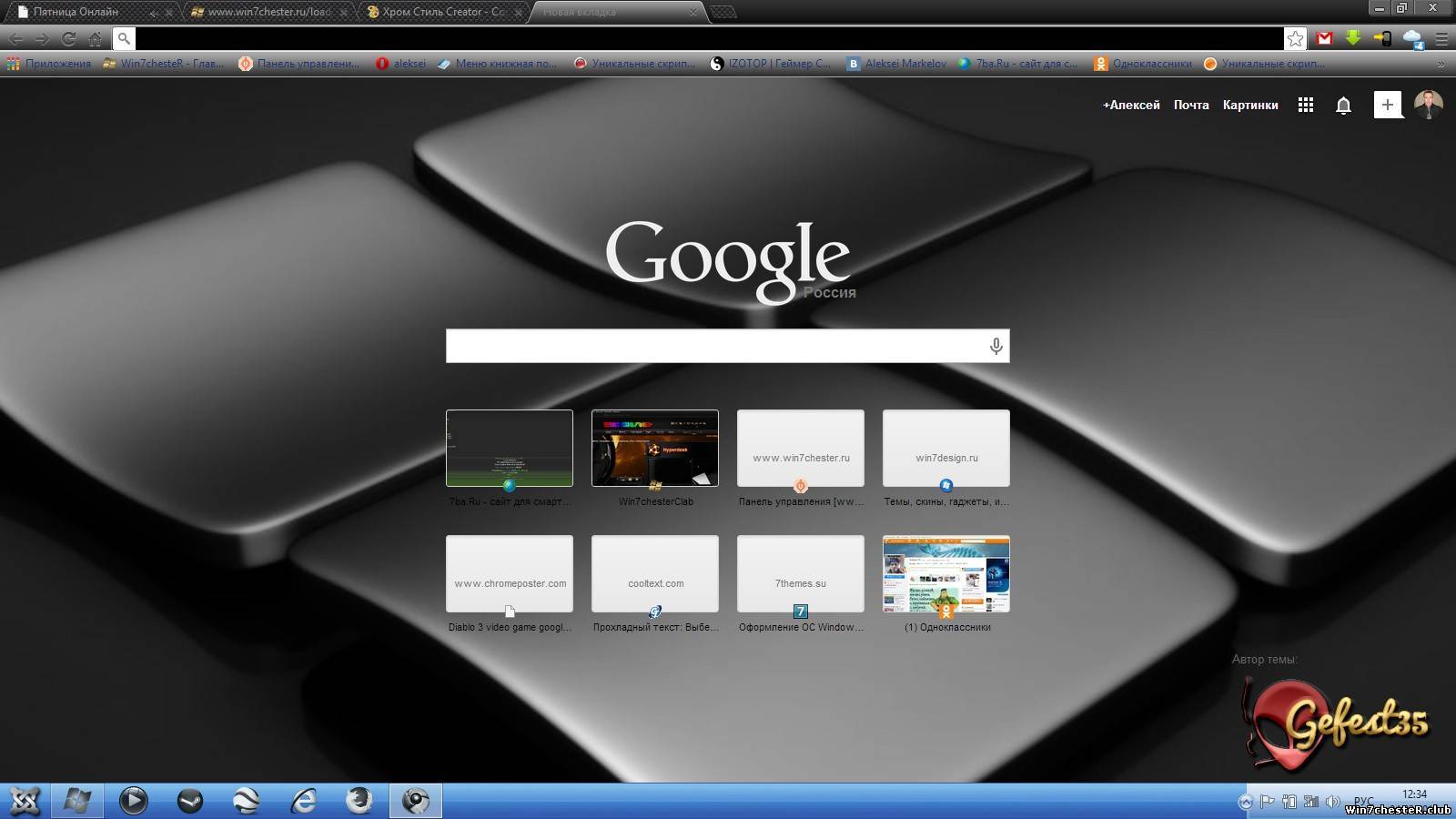Start voice search with microphone icon

pyautogui.click(x=996, y=346)
